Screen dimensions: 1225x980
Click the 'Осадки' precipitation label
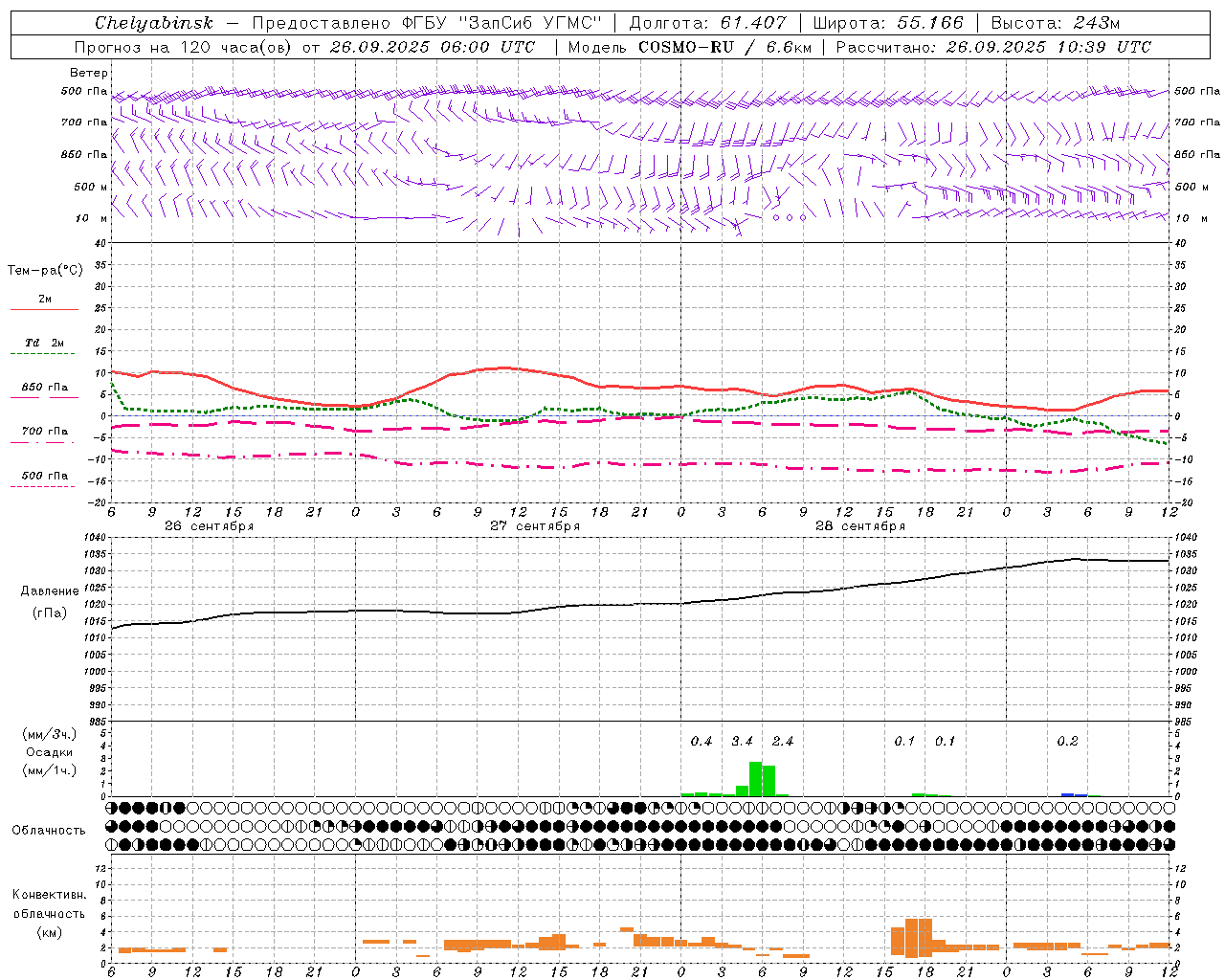pyautogui.click(x=49, y=752)
